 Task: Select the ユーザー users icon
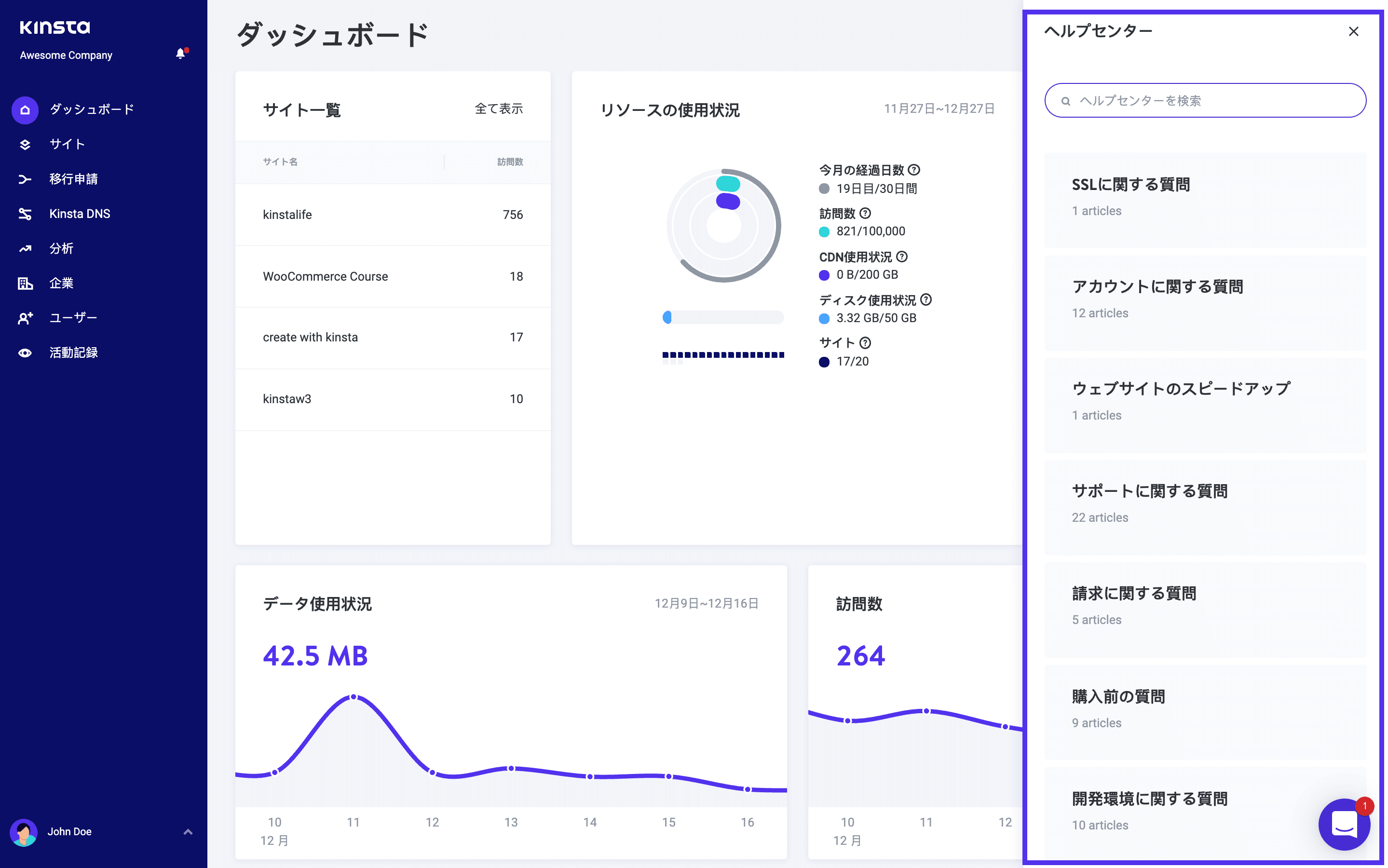(25, 317)
